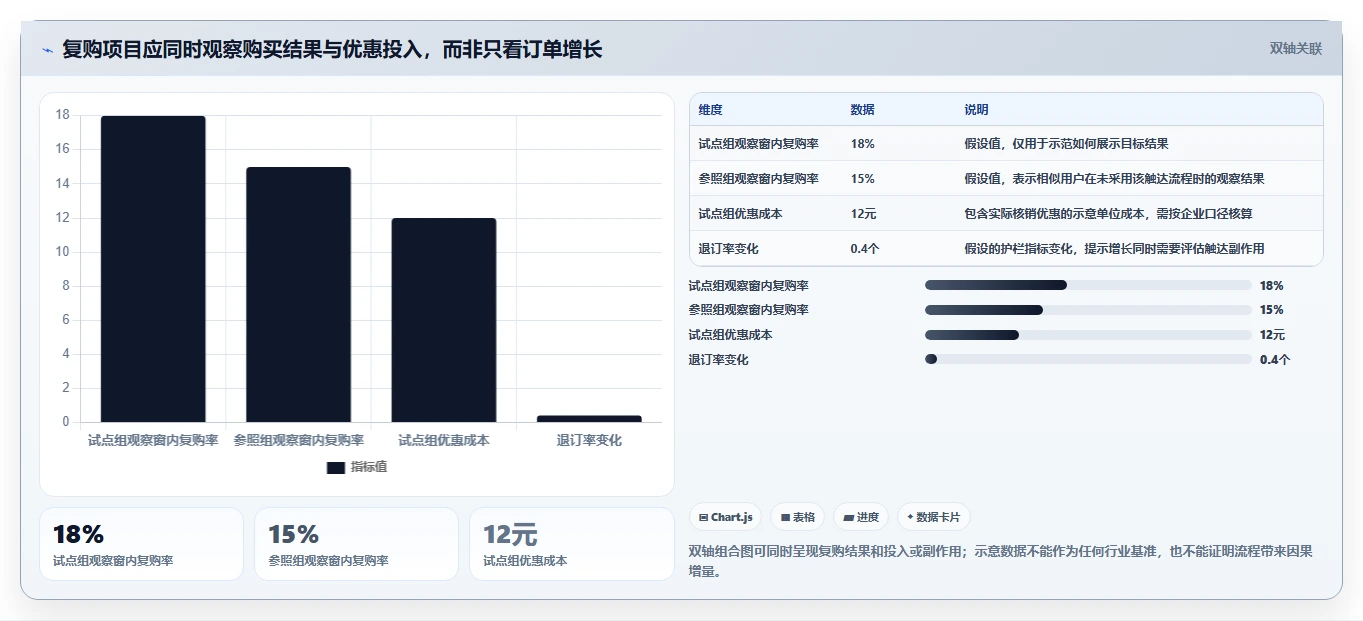The width and height of the screenshot is (1363, 621).
Task: Click the y-axis tick value 10
Action: tap(62, 251)
